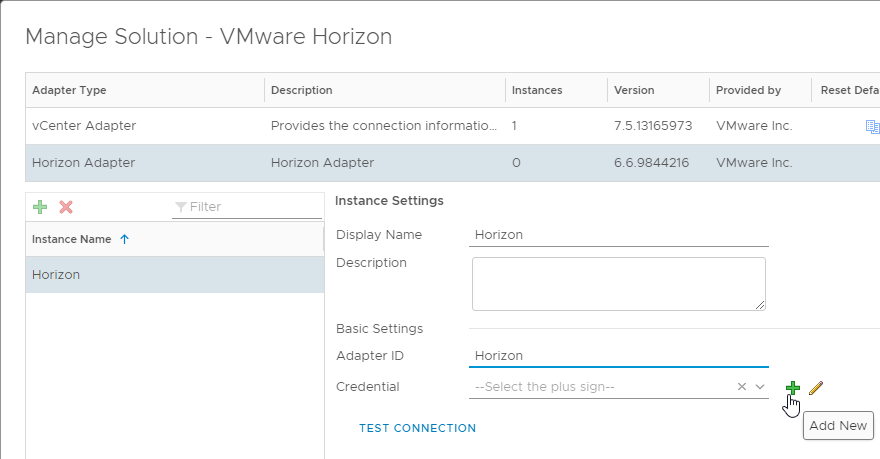Click version 7.5.13165973 cell
Screen dimensions: 880x459
point(653,126)
